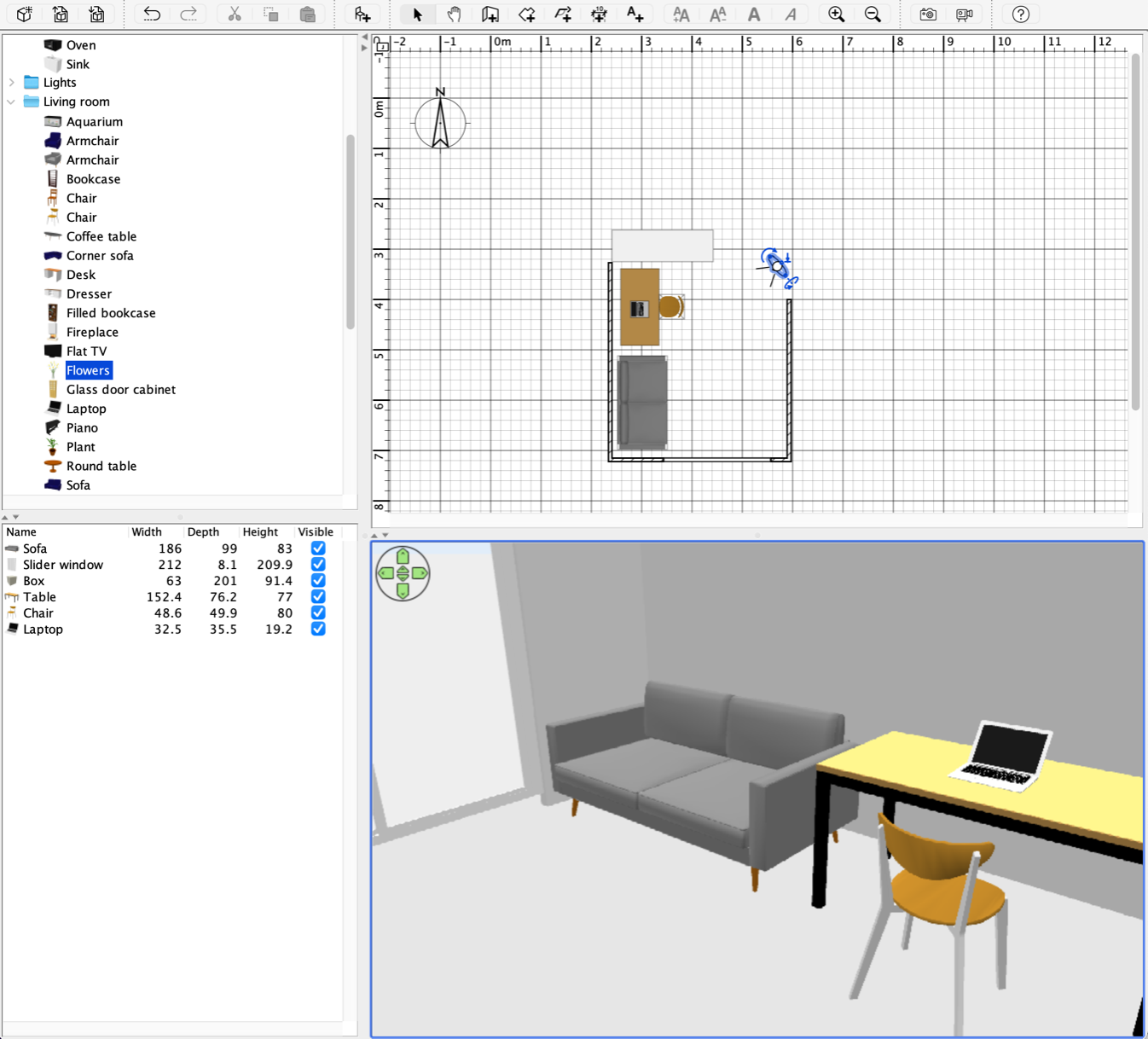Expand the Lights folder
1148x1039 pixels.
click(x=12, y=83)
